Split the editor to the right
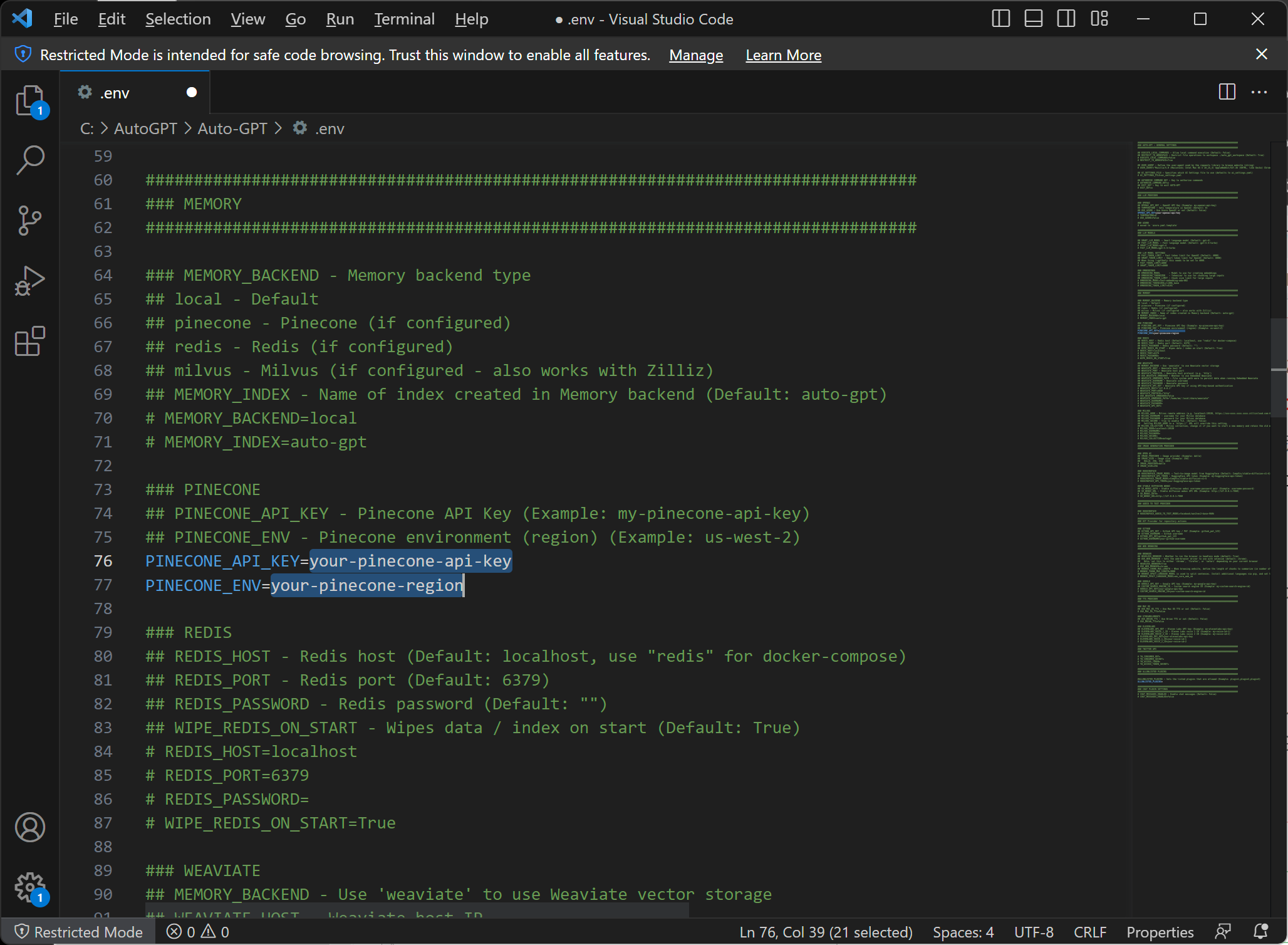This screenshot has height=945, width=1288. click(1227, 92)
